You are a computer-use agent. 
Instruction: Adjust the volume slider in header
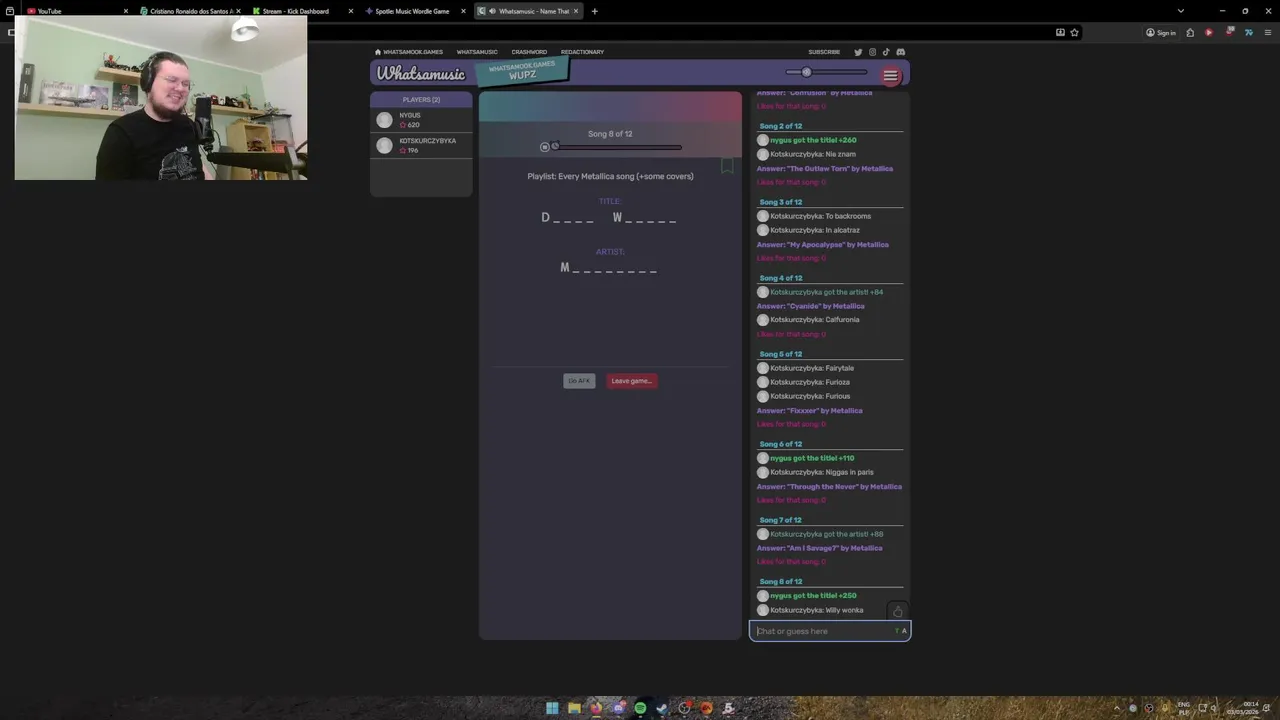pyautogui.click(x=826, y=72)
